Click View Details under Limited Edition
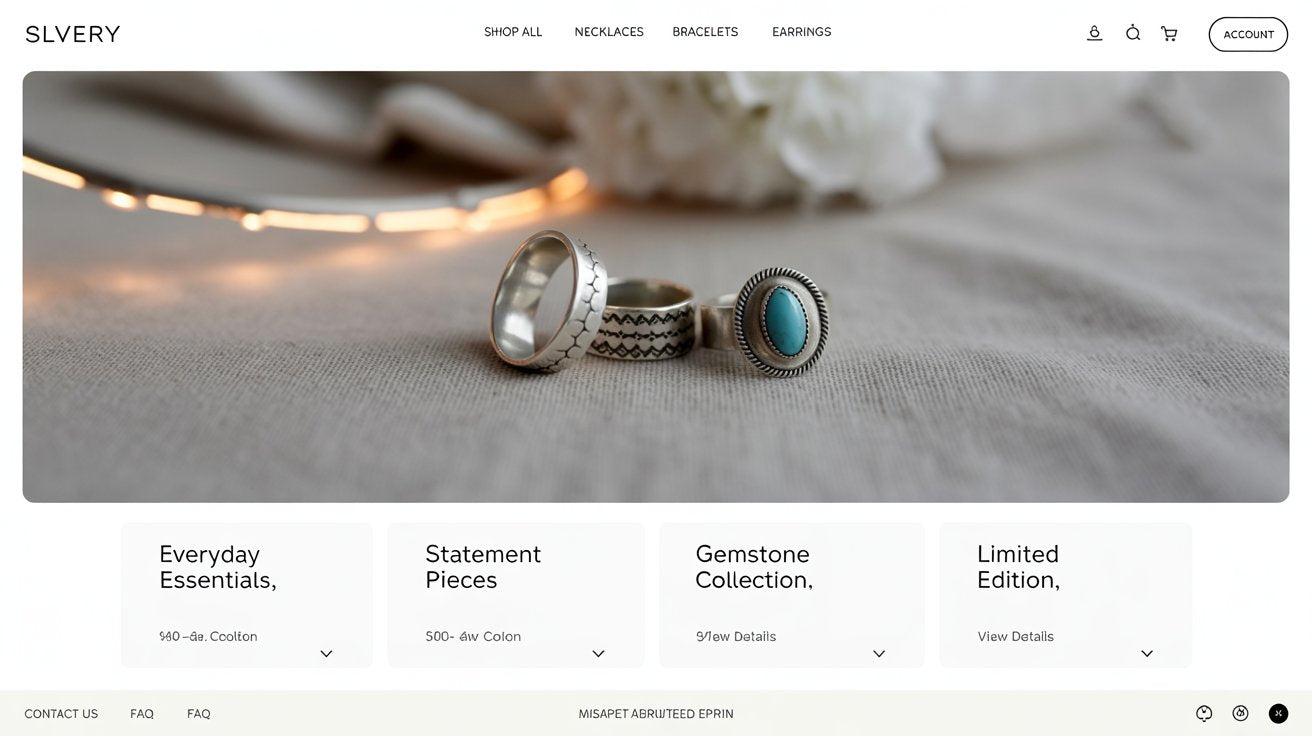Image resolution: width=1312 pixels, height=736 pixels. (x=1015, y=636)
